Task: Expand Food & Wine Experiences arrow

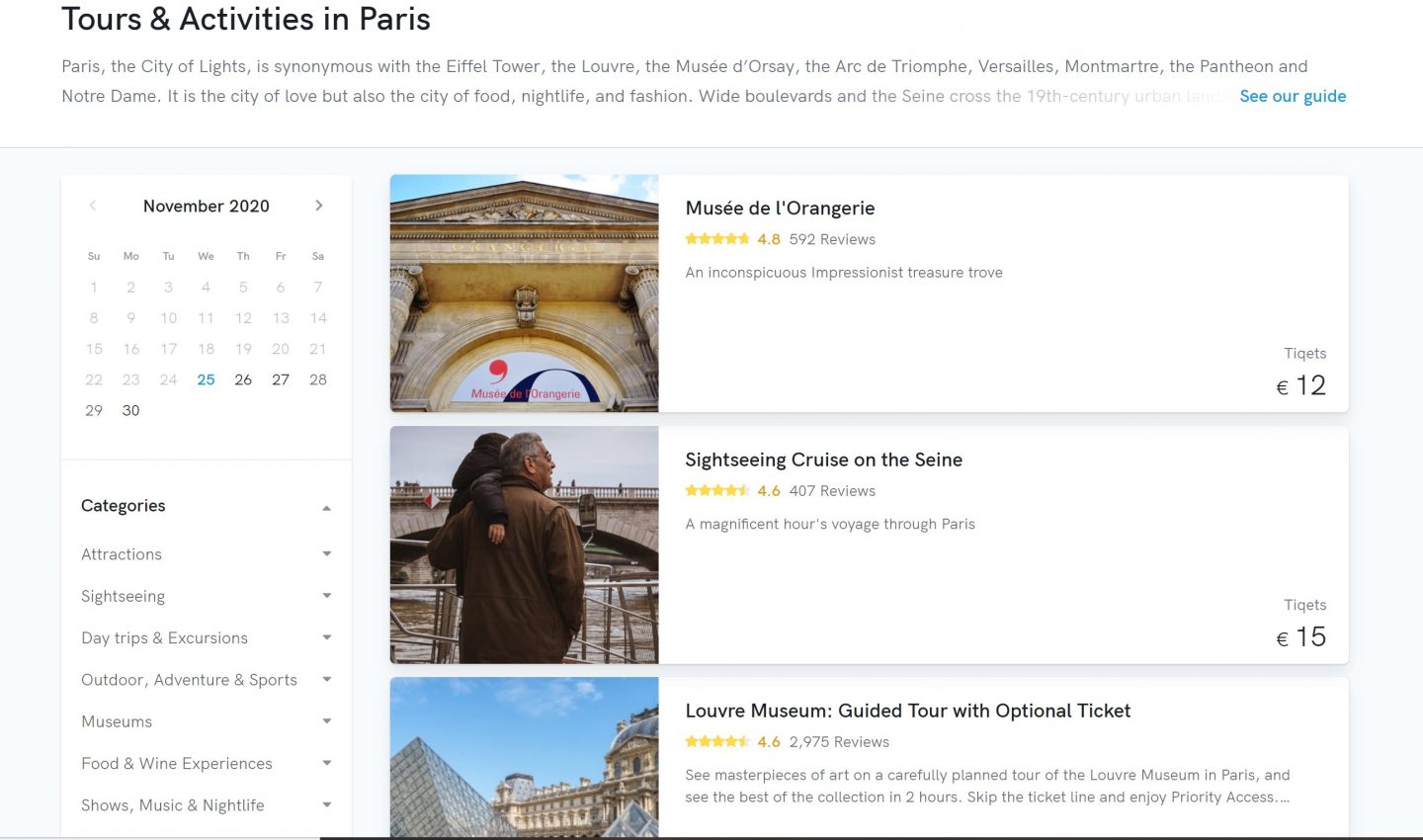Action: (x=326, y=763)
